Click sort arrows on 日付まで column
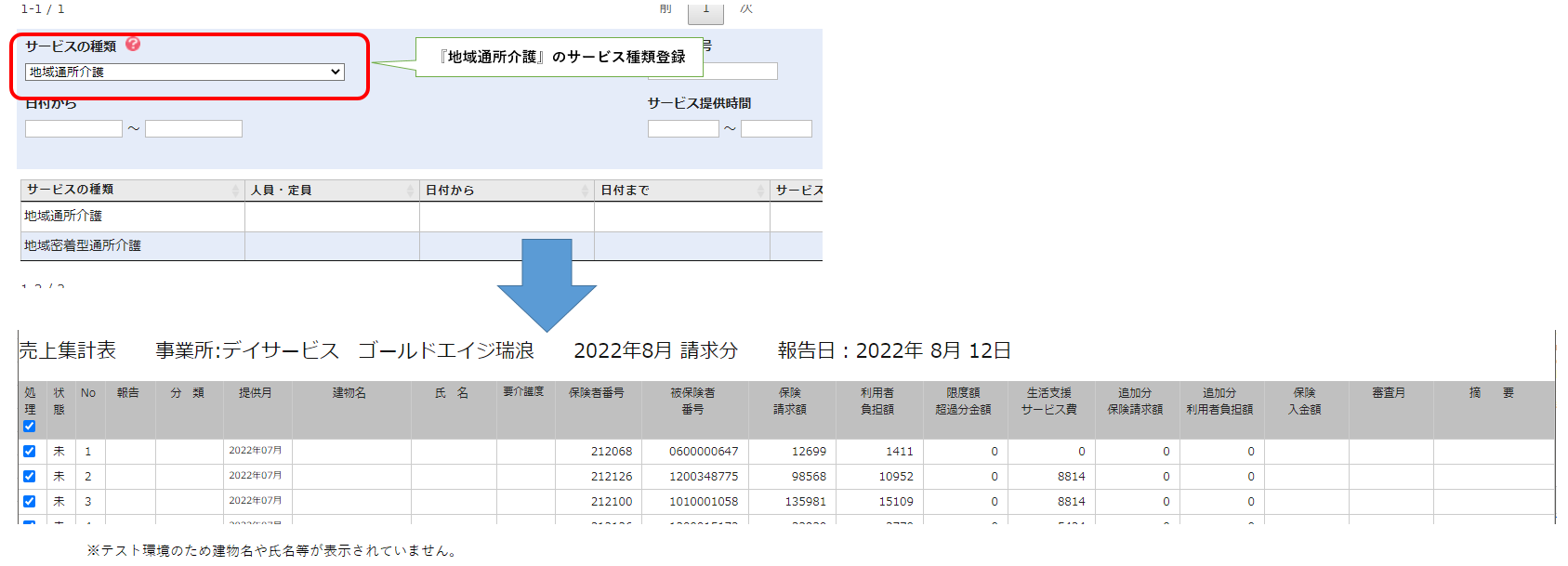This screenshot has height=566, width=1568. coord(760,191)
